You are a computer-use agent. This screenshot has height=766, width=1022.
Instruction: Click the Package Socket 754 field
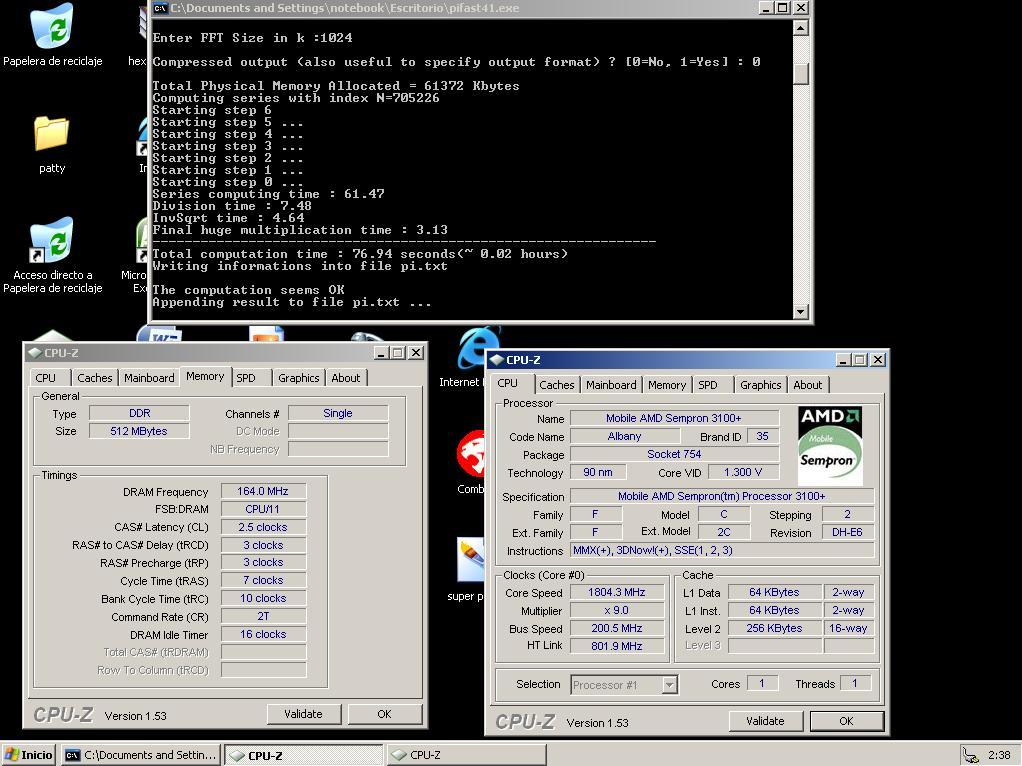coord(674,454)
